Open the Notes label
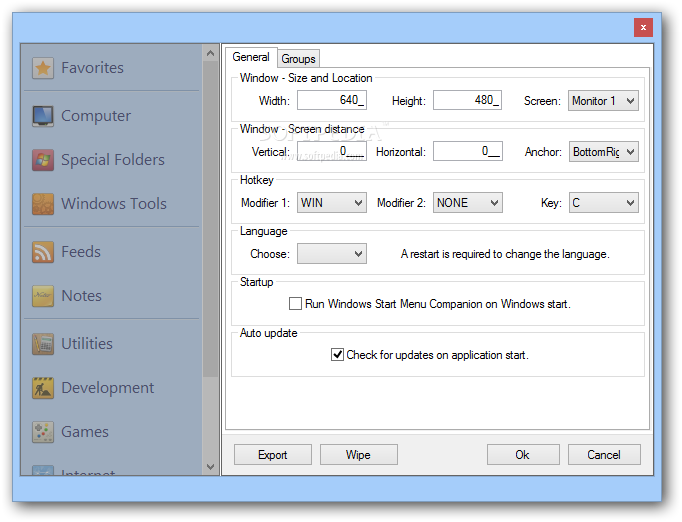This screenshot has height=522, width=682. pyautogui.click(x=81, y=296)
